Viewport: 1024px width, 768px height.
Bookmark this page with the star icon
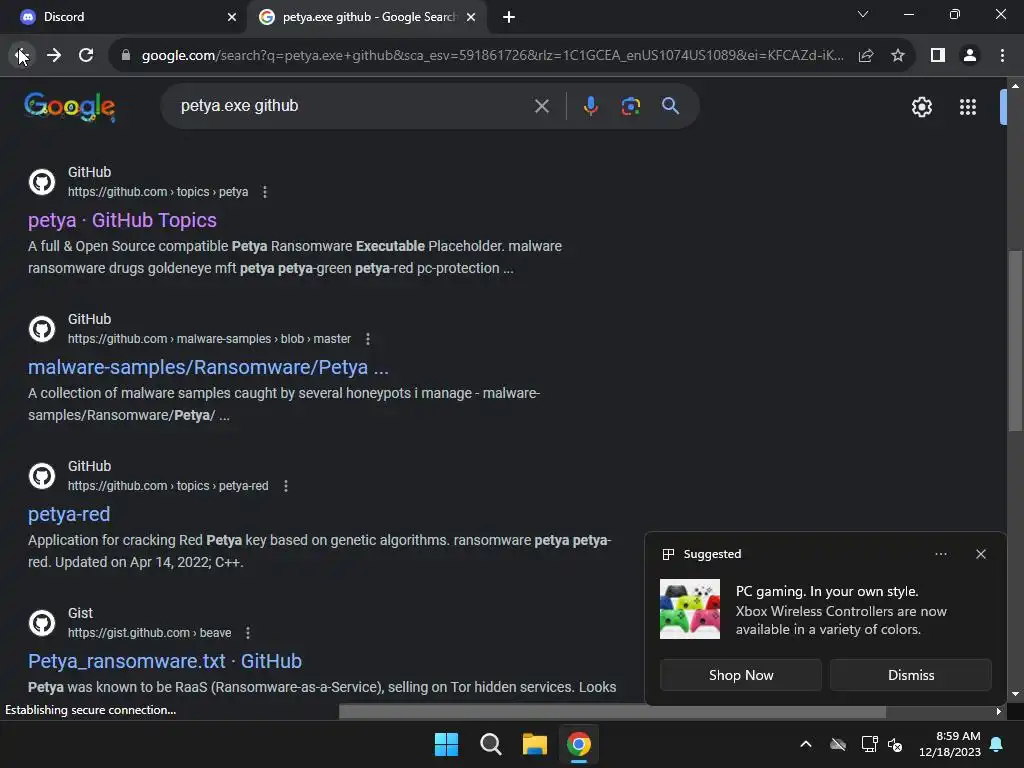click(x=898, y=56)
